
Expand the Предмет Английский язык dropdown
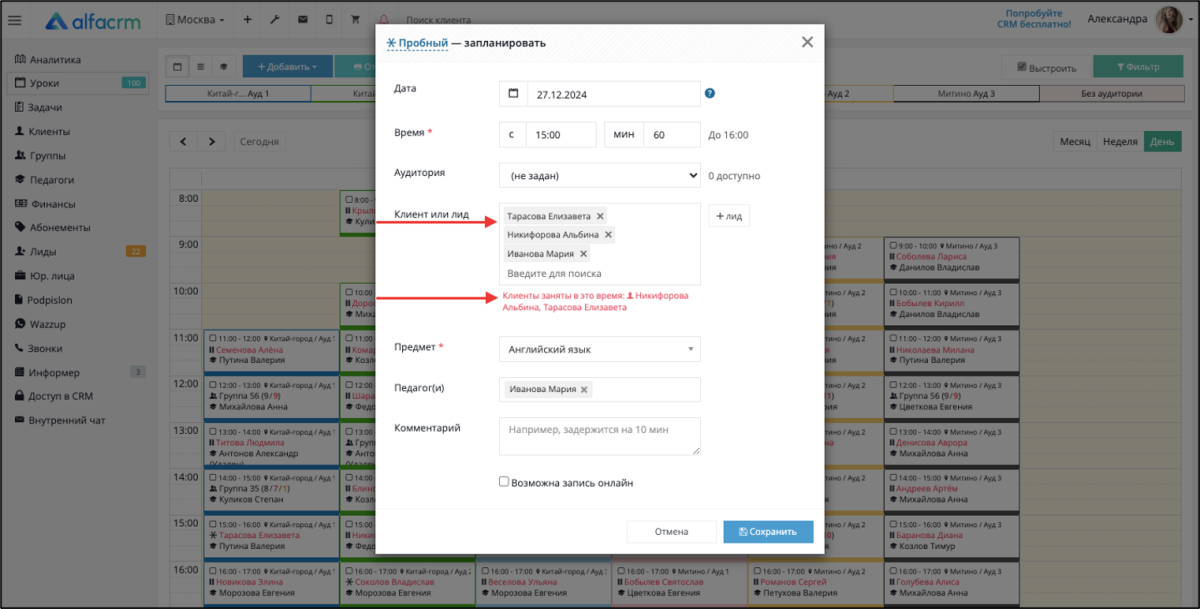pyautogui.click(x=600, y=349)
